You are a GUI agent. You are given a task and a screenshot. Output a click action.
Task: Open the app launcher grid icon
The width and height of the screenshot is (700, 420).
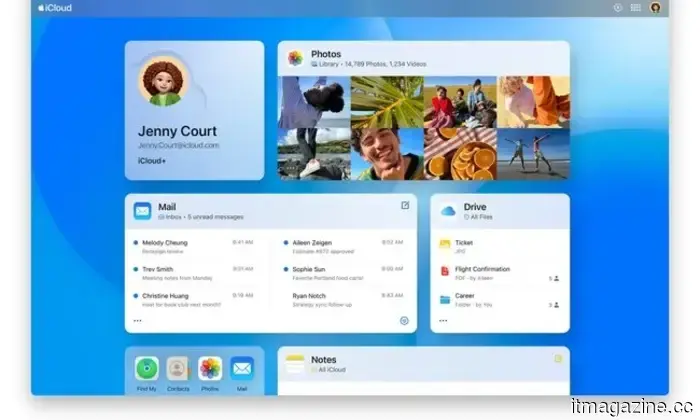point(635,8)
